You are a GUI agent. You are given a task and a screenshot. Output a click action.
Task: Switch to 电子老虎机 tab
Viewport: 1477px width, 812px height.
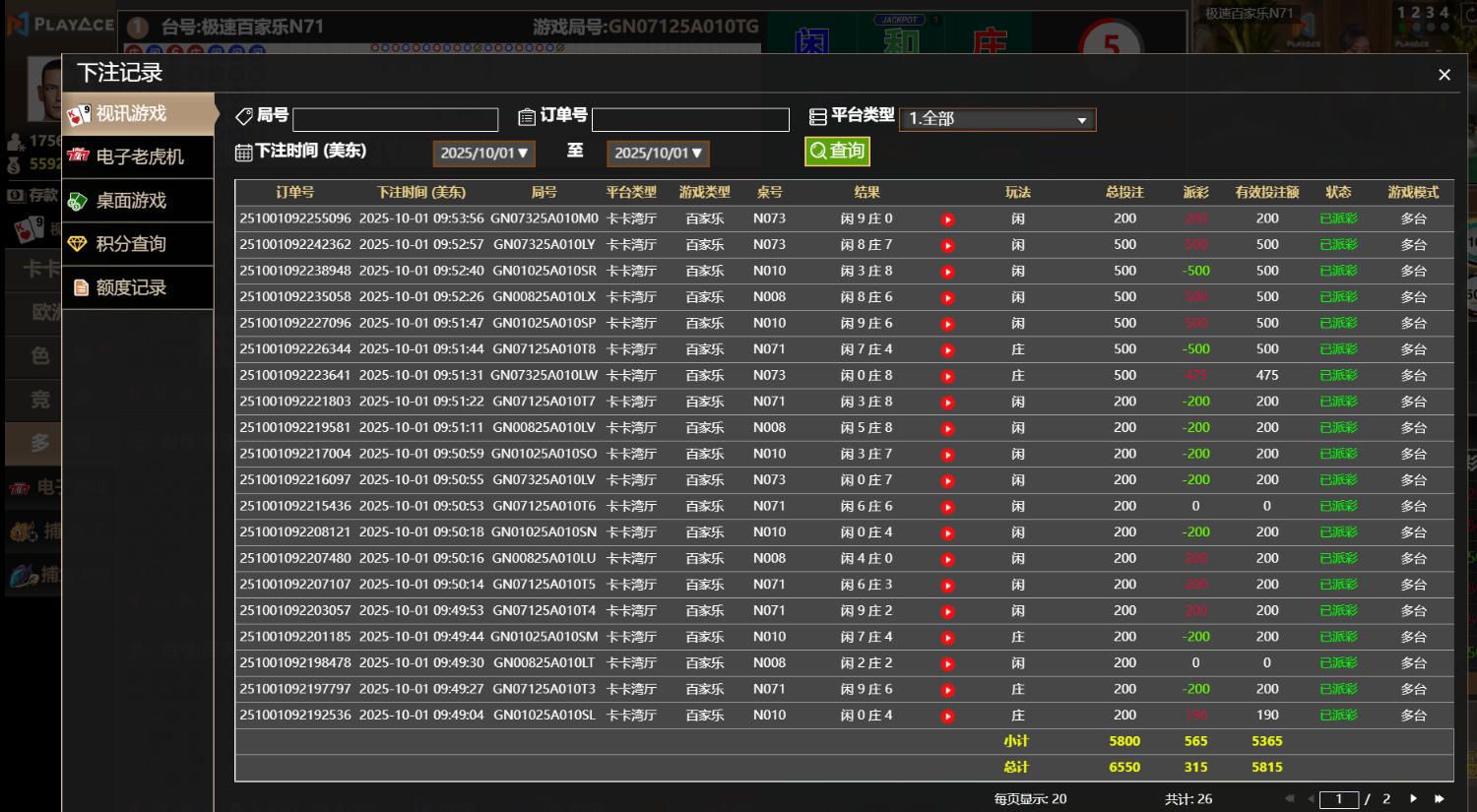138,157
